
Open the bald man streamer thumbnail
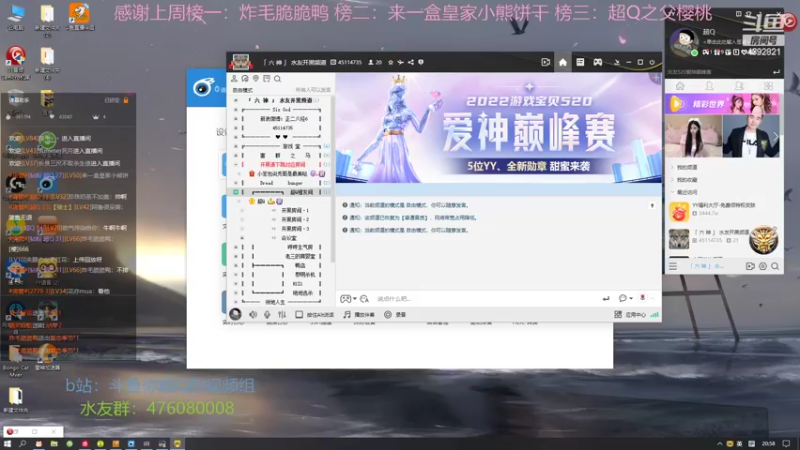pos(751,136)
